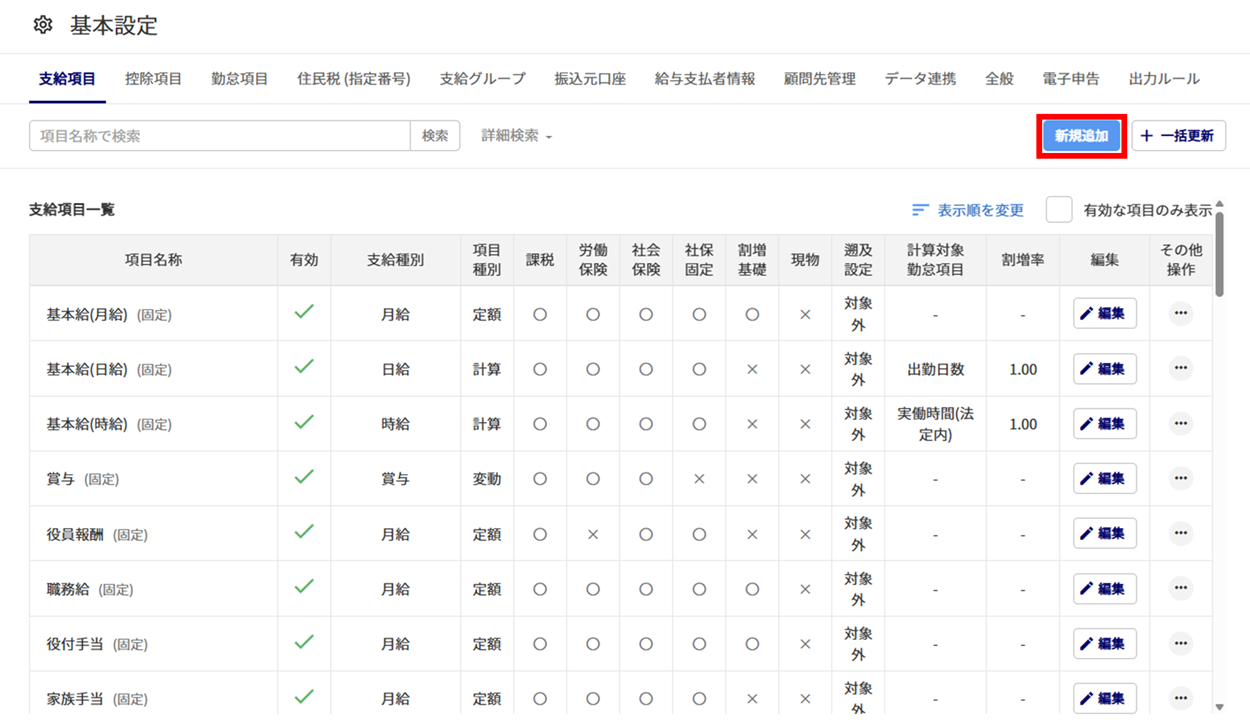
Task: Click the ellipsis icon for 基本給(時給)
Action: pyautogui.click(x=1180, y=424)
